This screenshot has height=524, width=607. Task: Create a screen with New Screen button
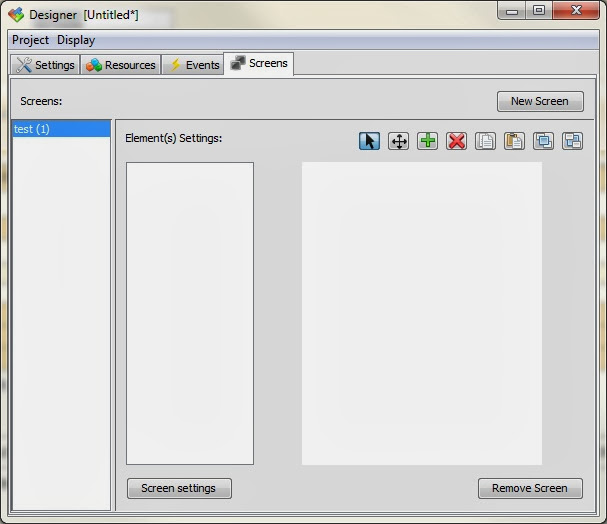(x=540, y=101)
